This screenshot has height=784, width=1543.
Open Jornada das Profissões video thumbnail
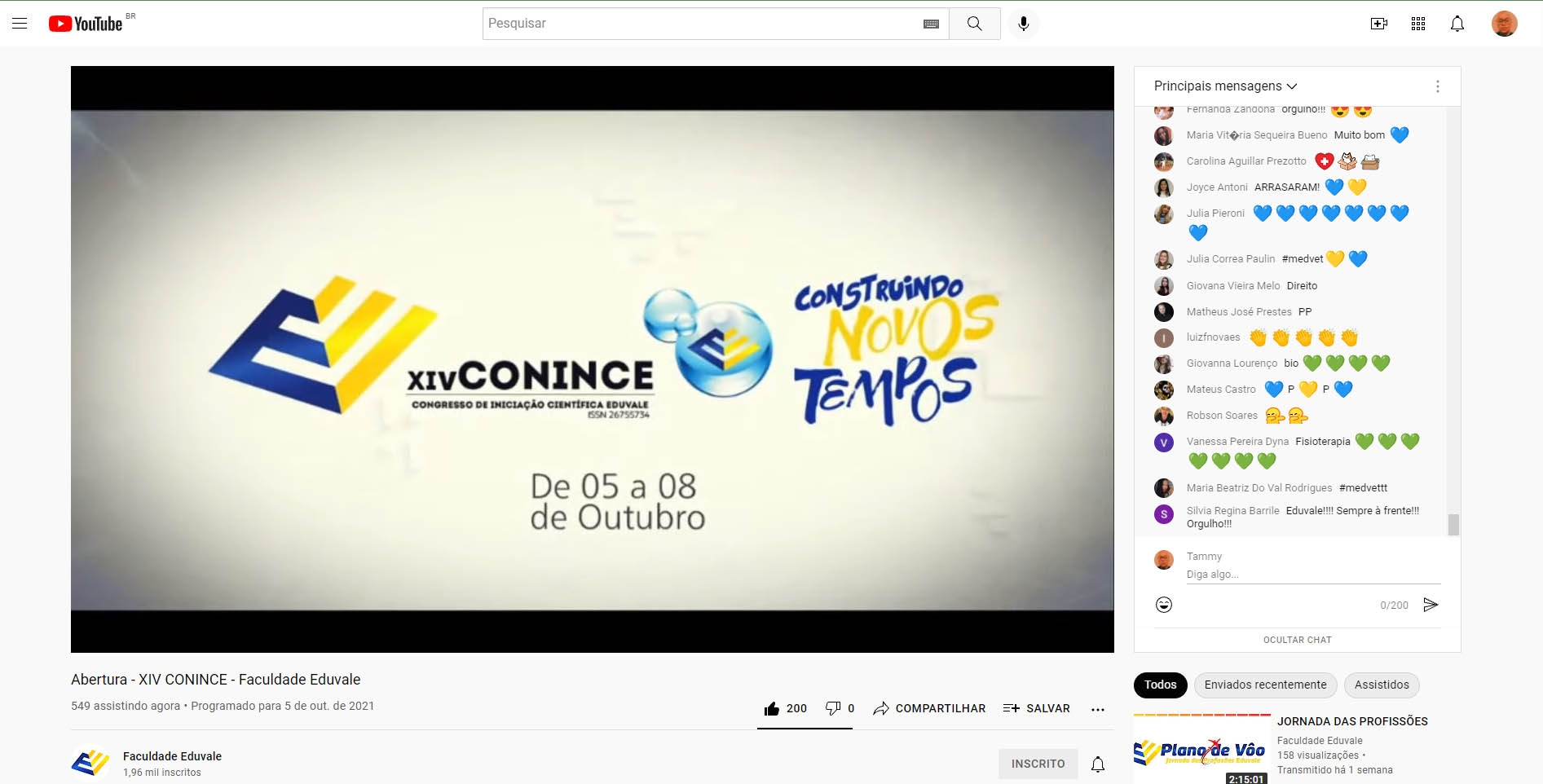pyautogui.click(x=1201, y=749)
